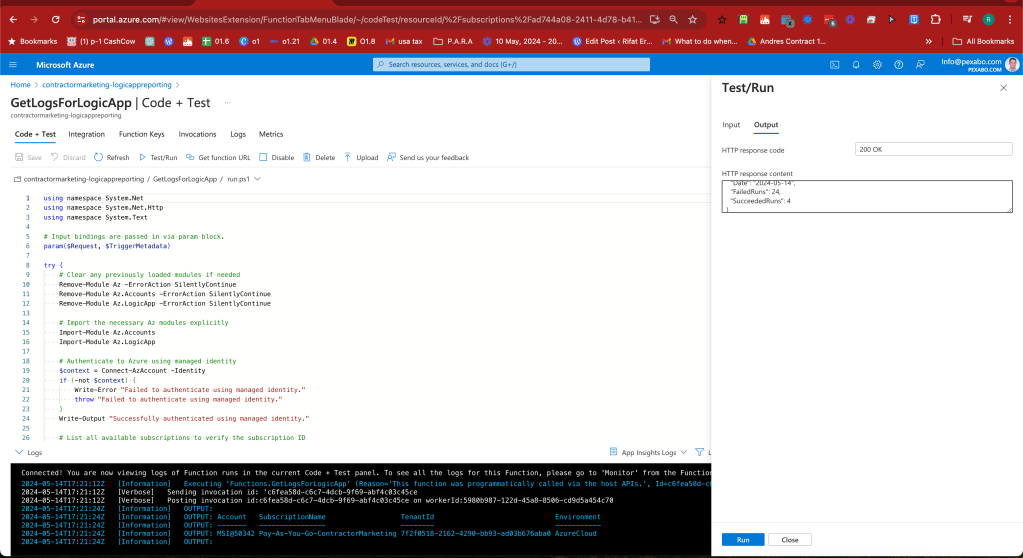Go to the Home breadcrumb
The image size is (1023, 558).
(20, 85)
